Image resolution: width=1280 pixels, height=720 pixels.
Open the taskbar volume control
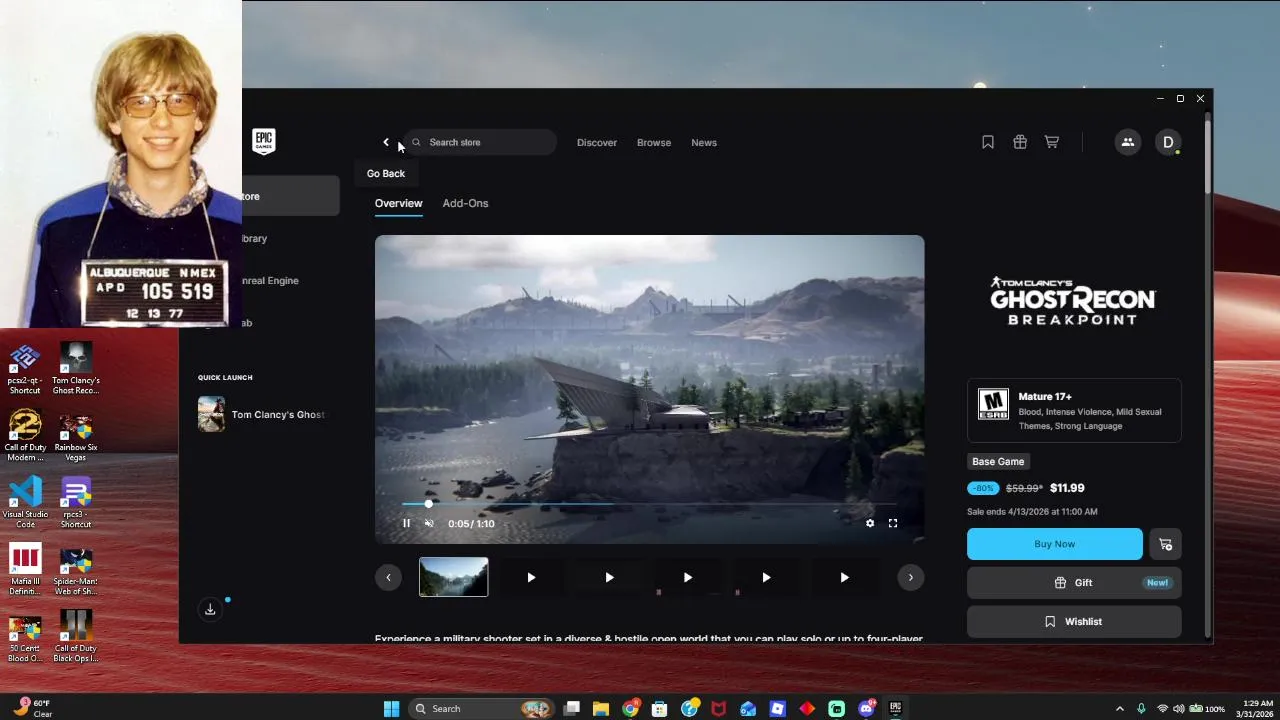1178,709
